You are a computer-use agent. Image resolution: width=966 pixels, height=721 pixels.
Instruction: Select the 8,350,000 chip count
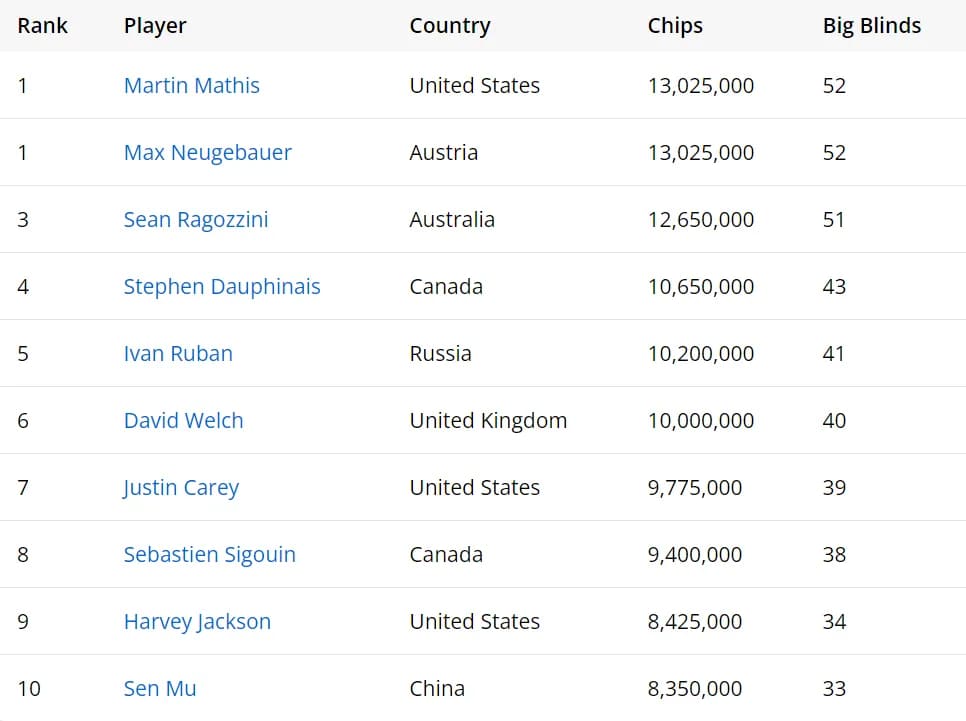694,689
